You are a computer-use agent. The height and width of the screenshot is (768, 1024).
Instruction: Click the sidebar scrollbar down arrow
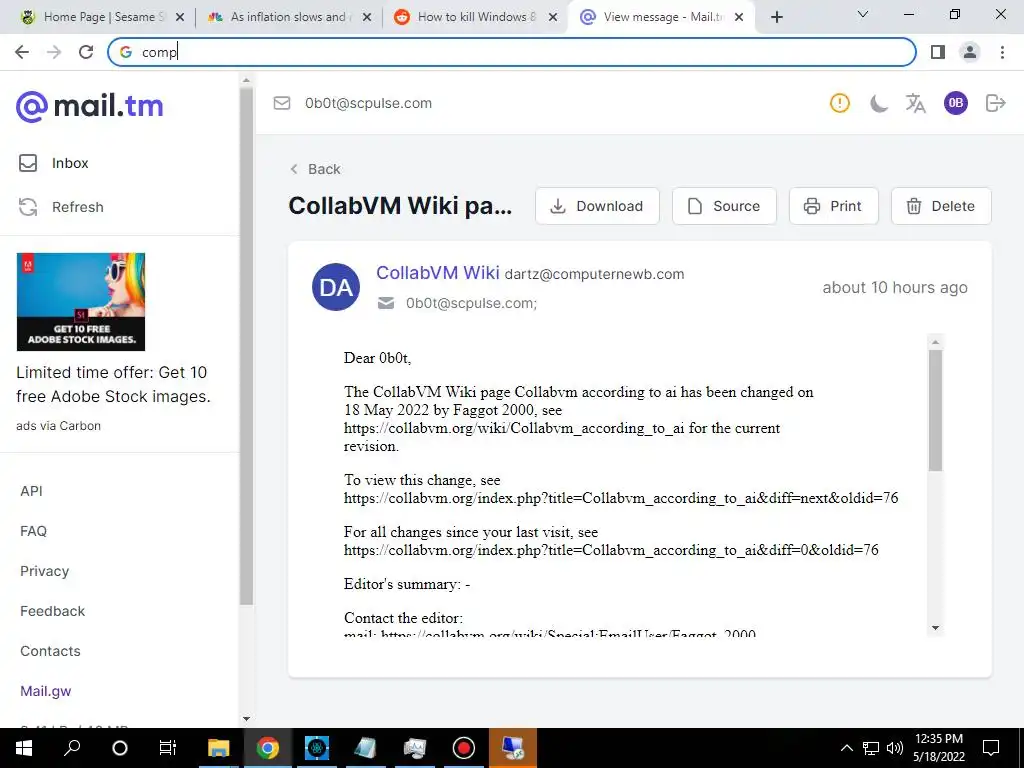tap(246, 719)
